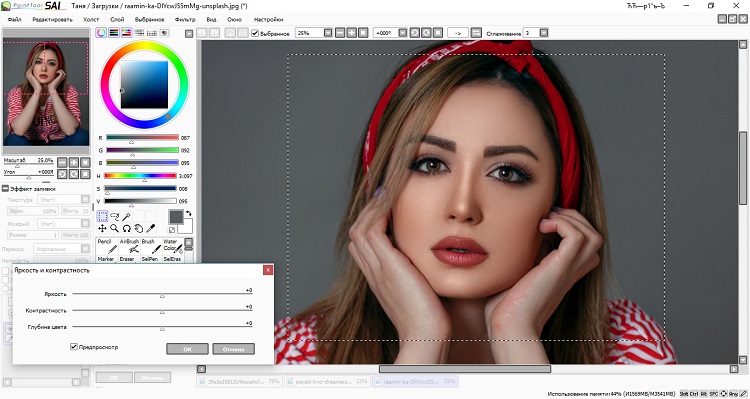Open the Выбранное menu
This screenshot has width=750, height=399.
pos(149,20)
